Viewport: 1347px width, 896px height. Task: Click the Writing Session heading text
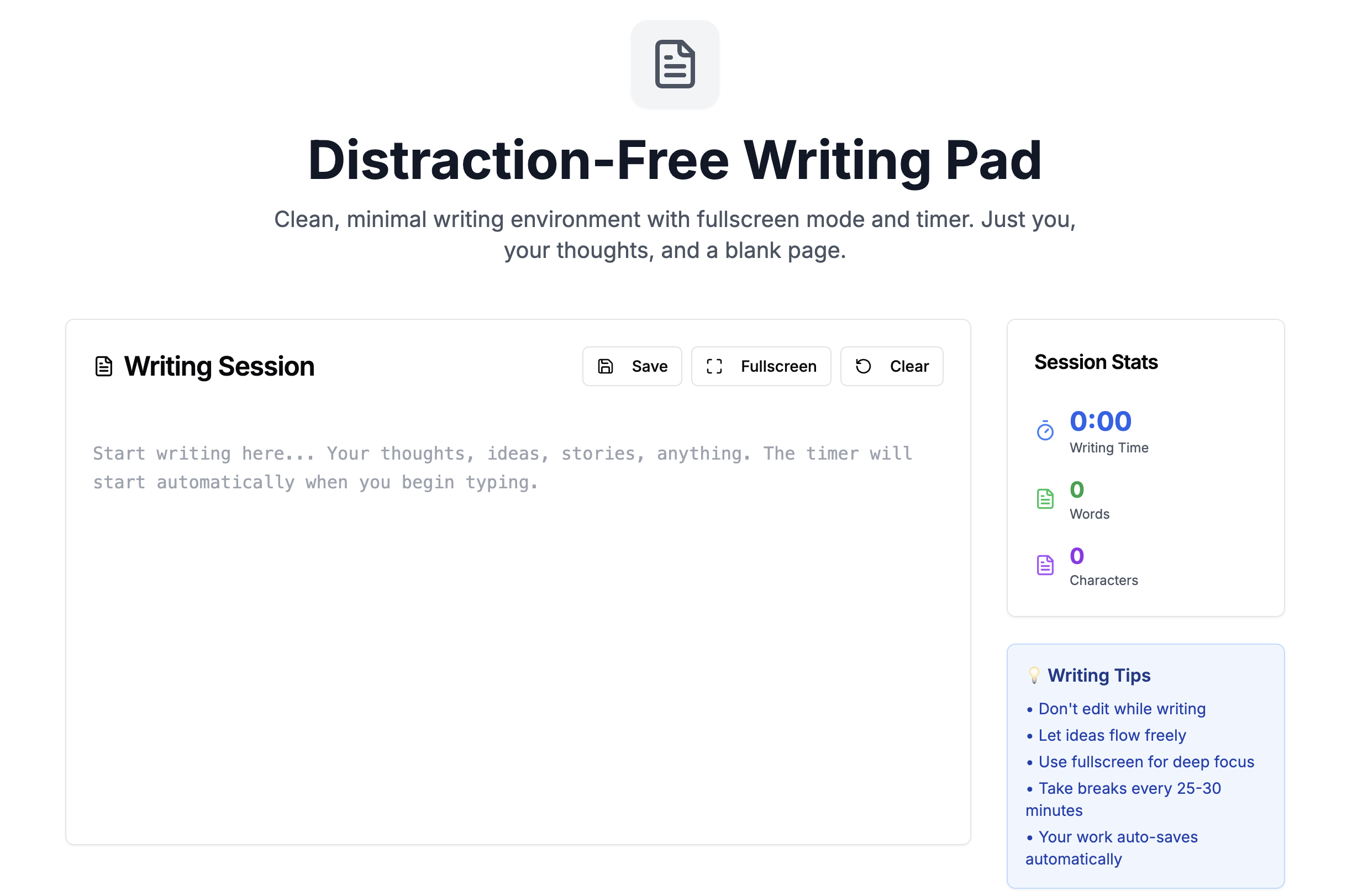[219, 366]
